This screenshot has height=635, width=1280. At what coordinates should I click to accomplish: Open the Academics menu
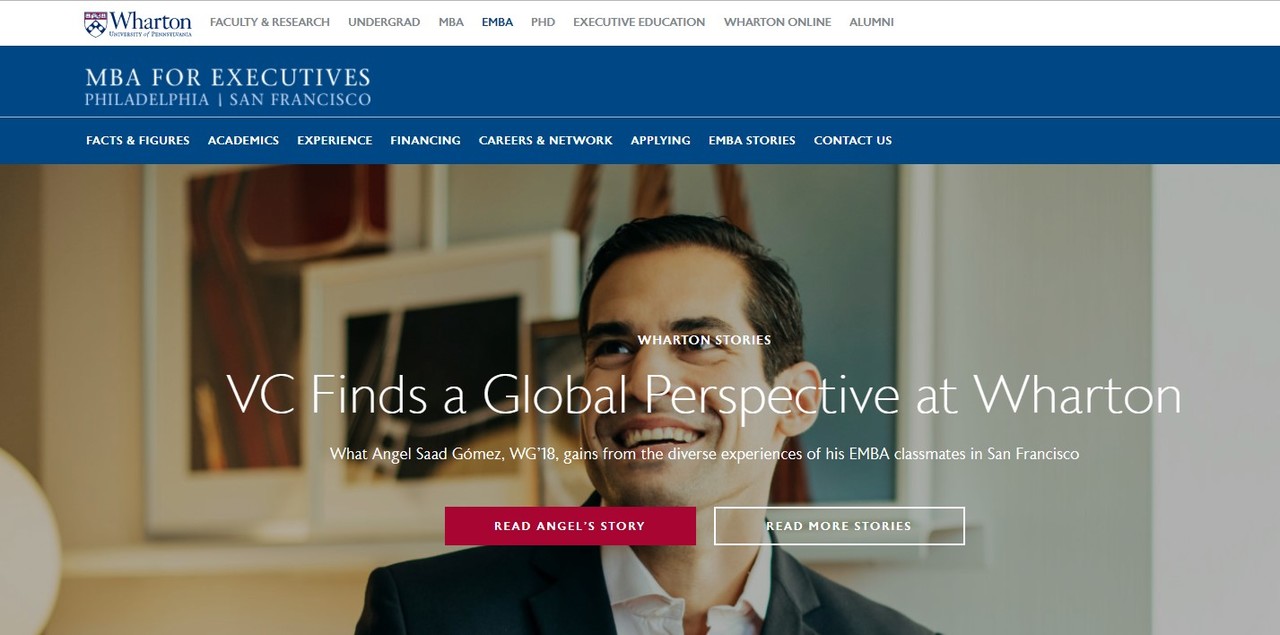243,140
